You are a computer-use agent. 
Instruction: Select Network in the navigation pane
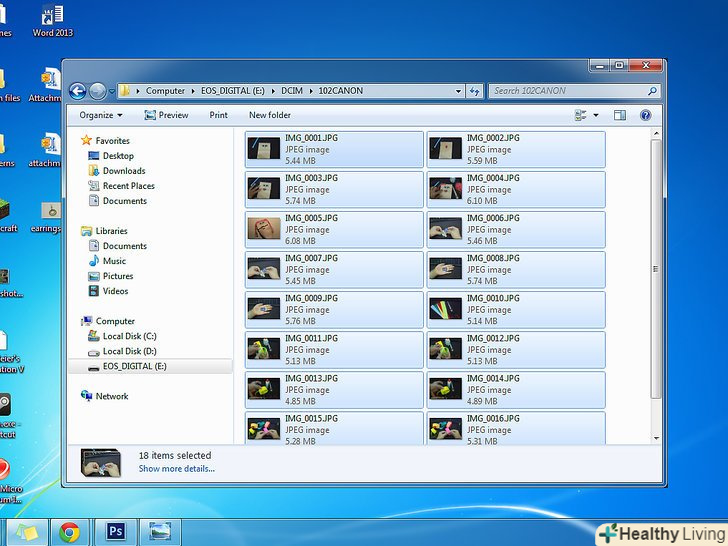click(x=112, y=396)
